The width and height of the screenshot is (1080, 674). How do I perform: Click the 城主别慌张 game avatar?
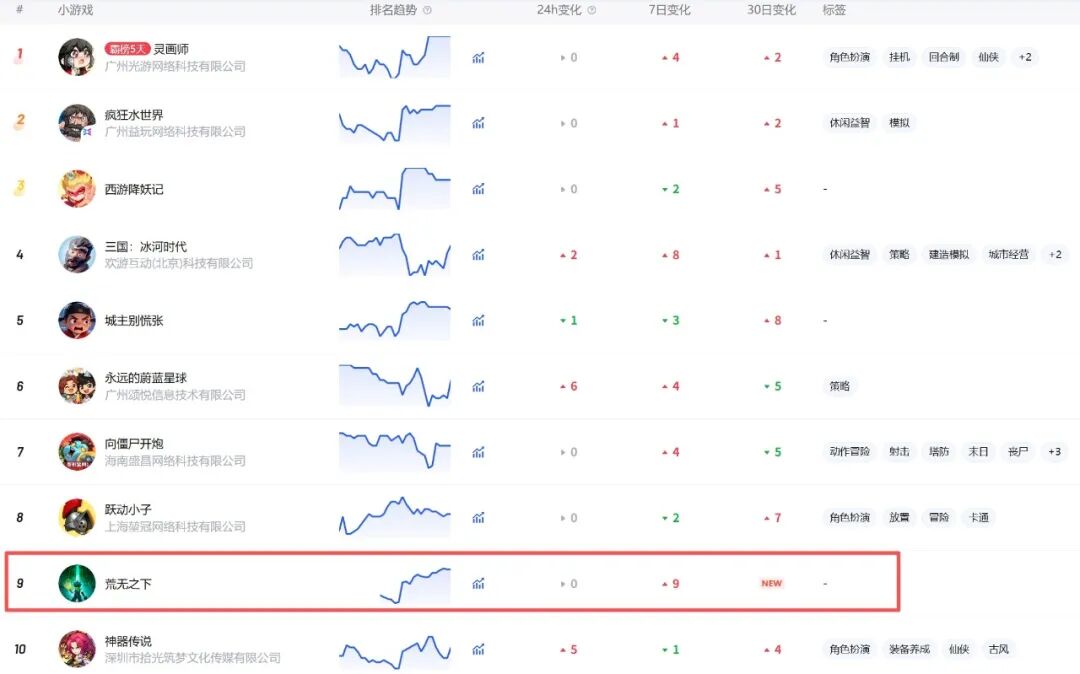[x=76, y=320]
